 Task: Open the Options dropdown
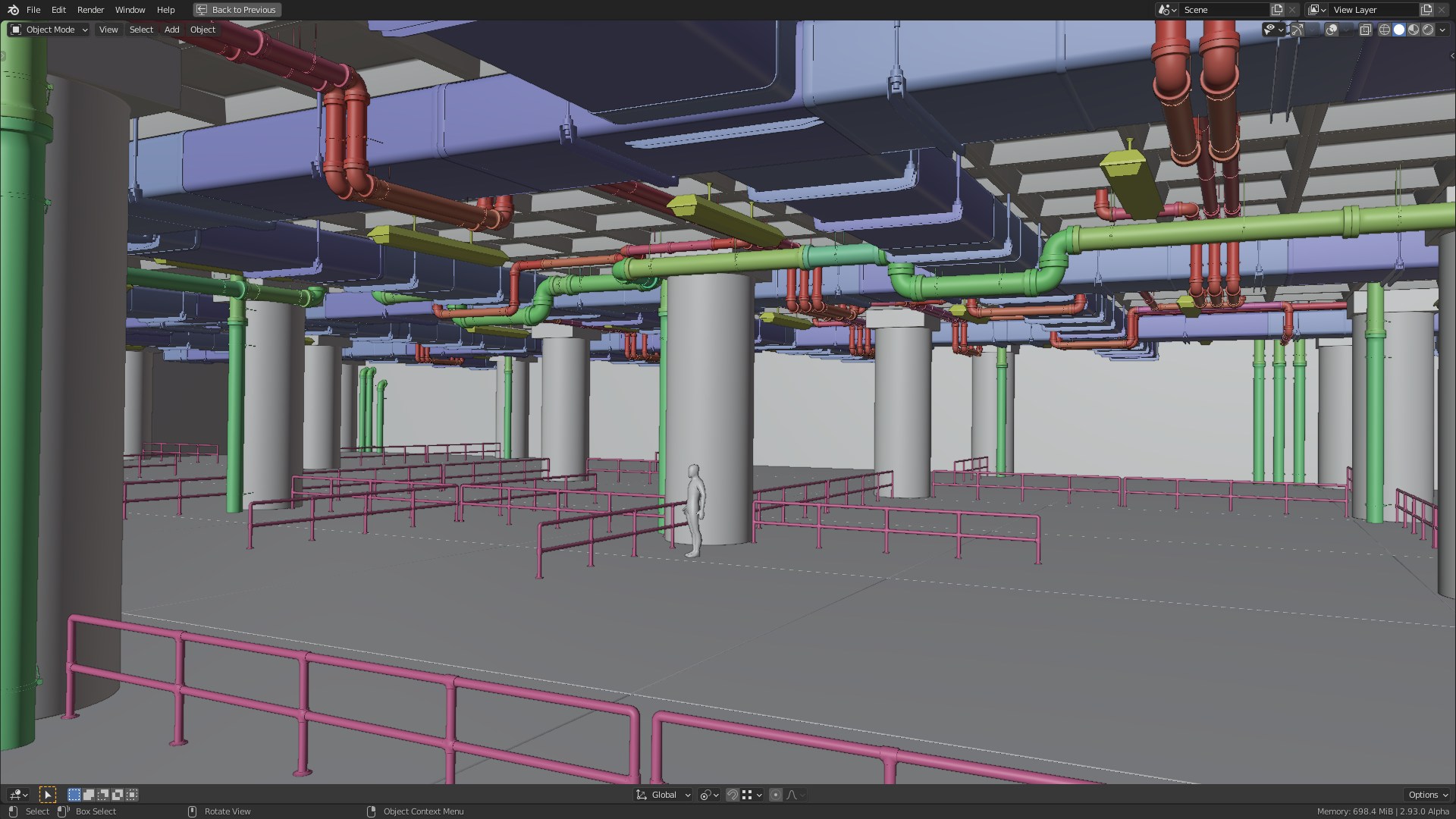(1428, 795)
